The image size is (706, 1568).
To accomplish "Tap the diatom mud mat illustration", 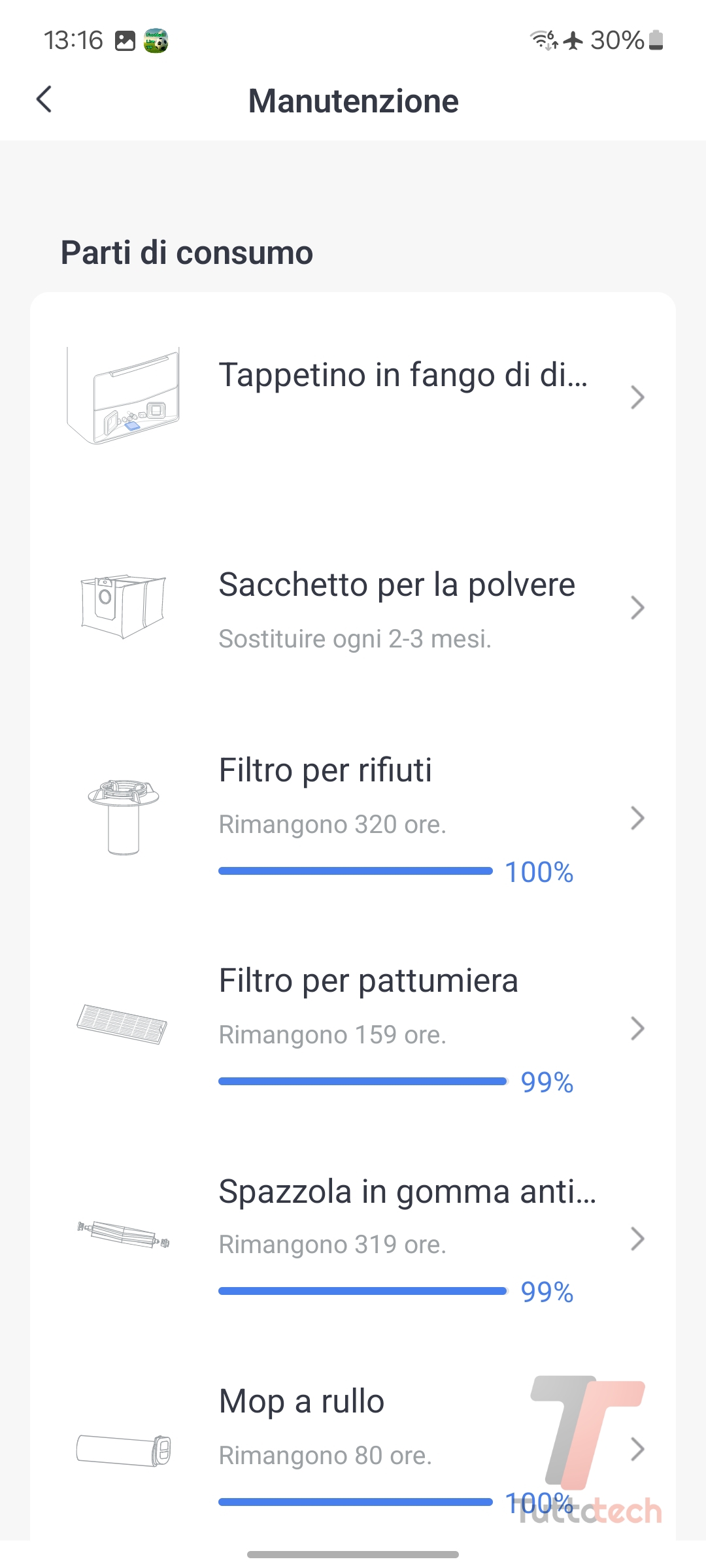I will click(123, 396).
